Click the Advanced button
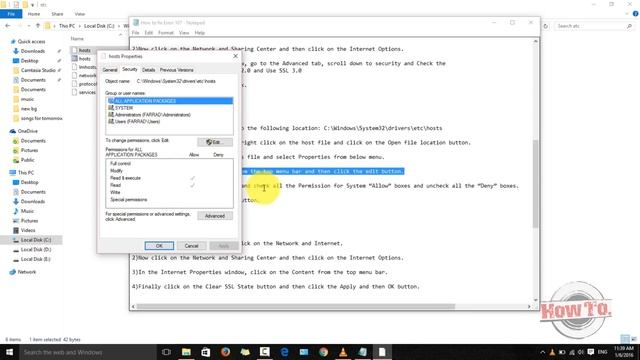This screenshot has width=640, height=360. 215,216
